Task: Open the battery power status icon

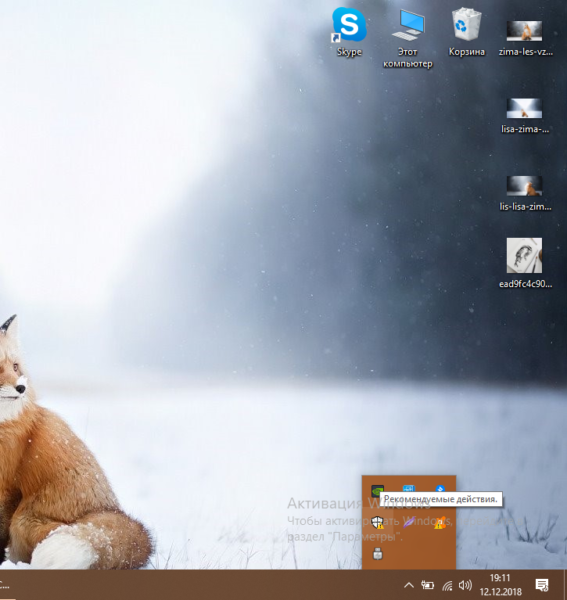Action: tap(427, 585)
